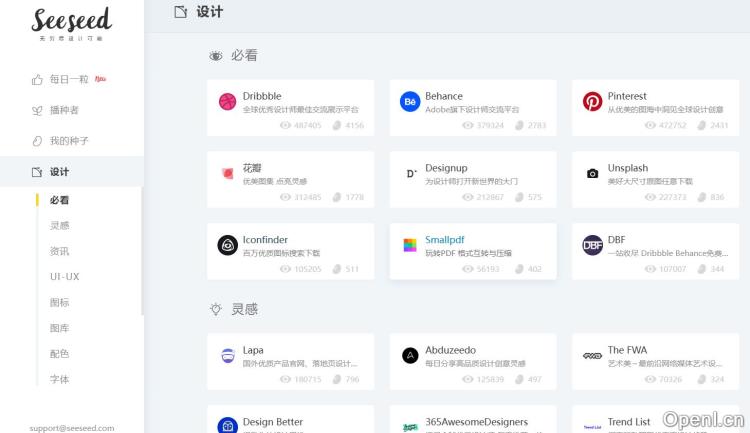Go to 播种者 sidebar menu item

pyautogui.click(x=64, y=110)
